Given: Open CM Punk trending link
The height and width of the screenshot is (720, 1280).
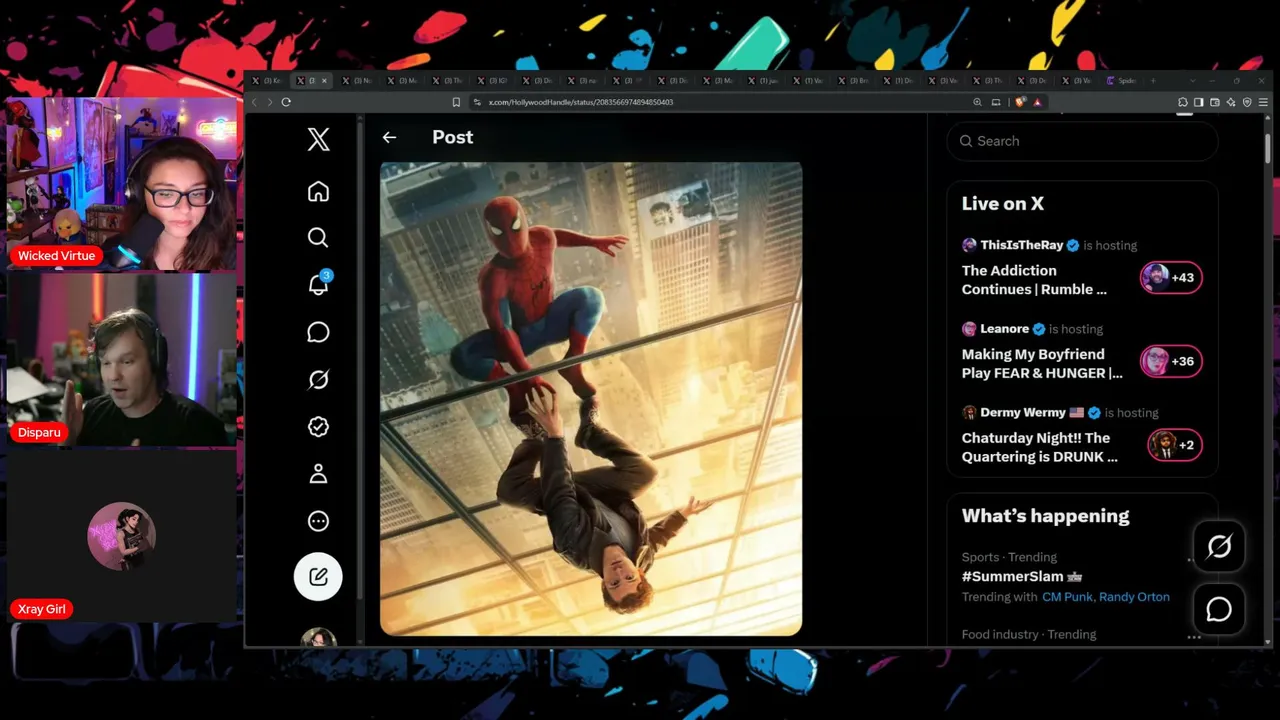Looking at the screenshot, I should [1067, 597].
